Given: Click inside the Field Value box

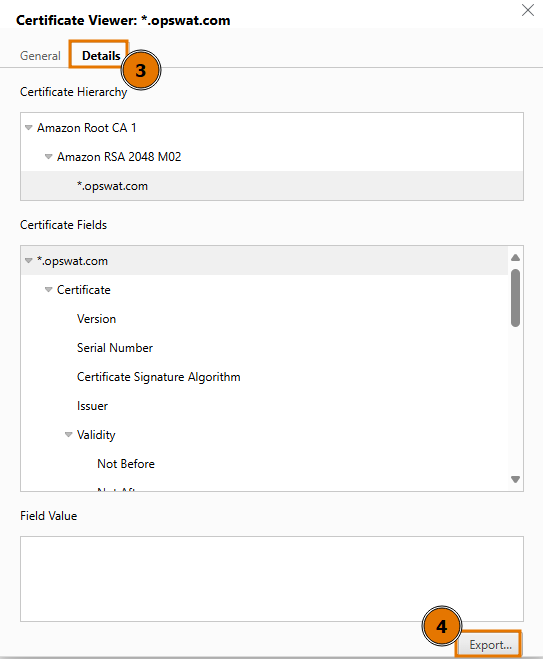Looking at the screenshot, I should pos(272,579).
